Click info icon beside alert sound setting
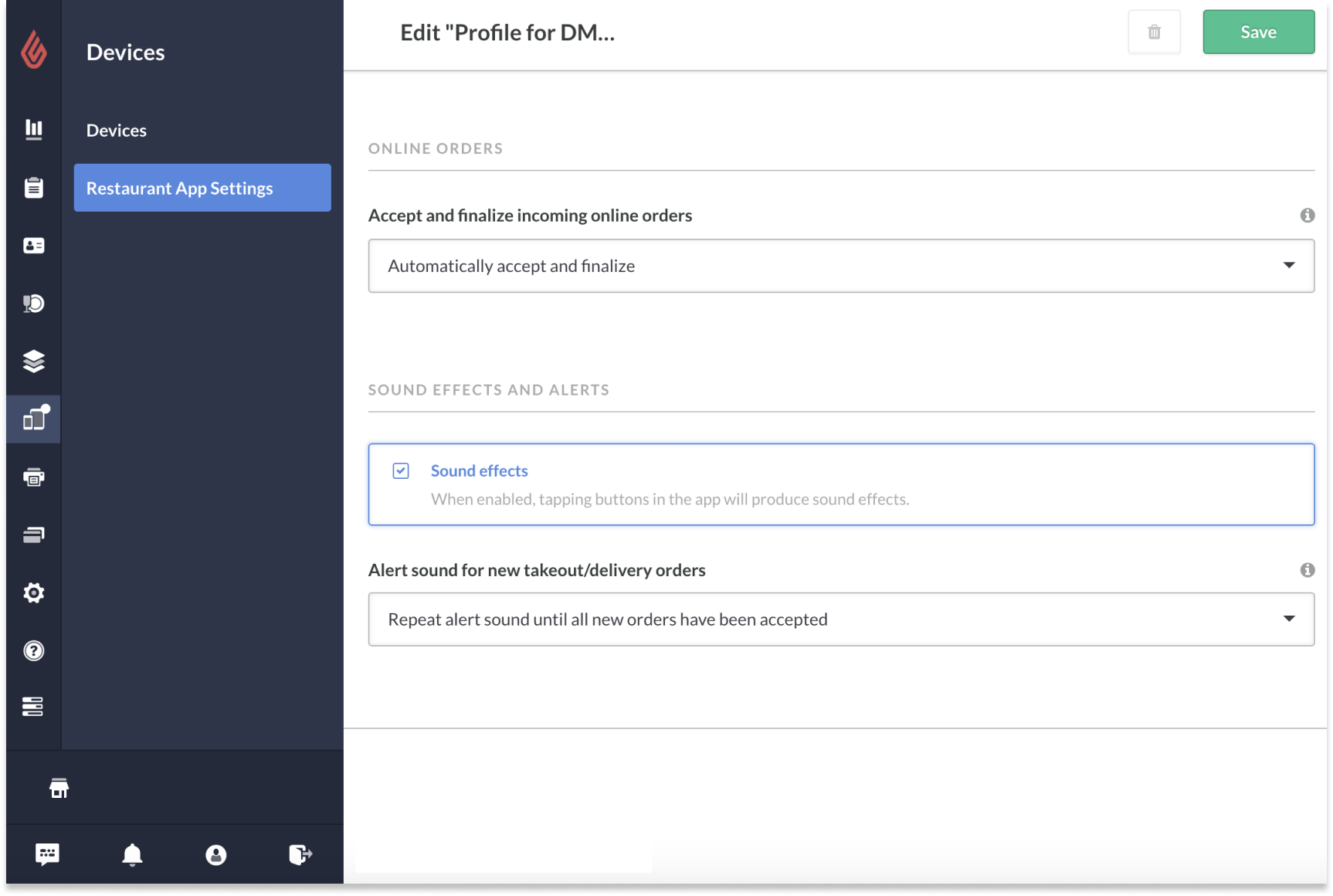This screenshot has width=1333, height=896. tap(1307, 570)
